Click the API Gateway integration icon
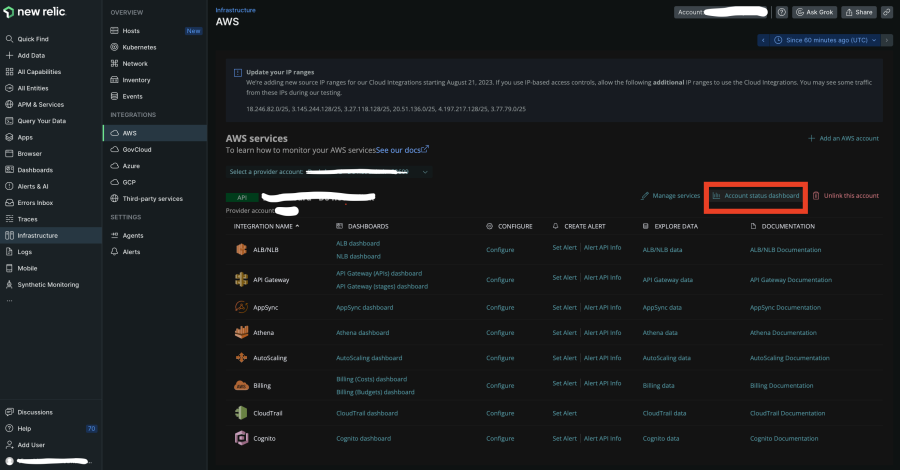Image resolution: width=900 pixels, height=470 pixels. [241, 279]
